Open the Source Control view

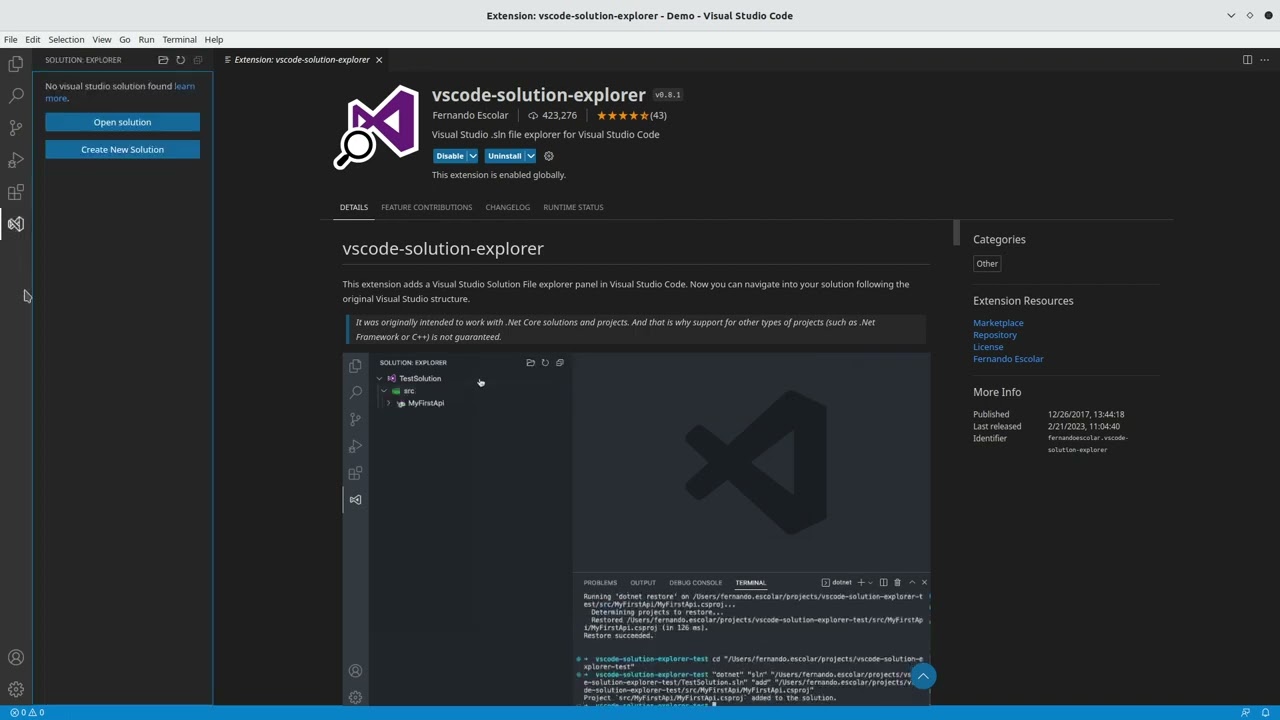[x=16, y=128]
